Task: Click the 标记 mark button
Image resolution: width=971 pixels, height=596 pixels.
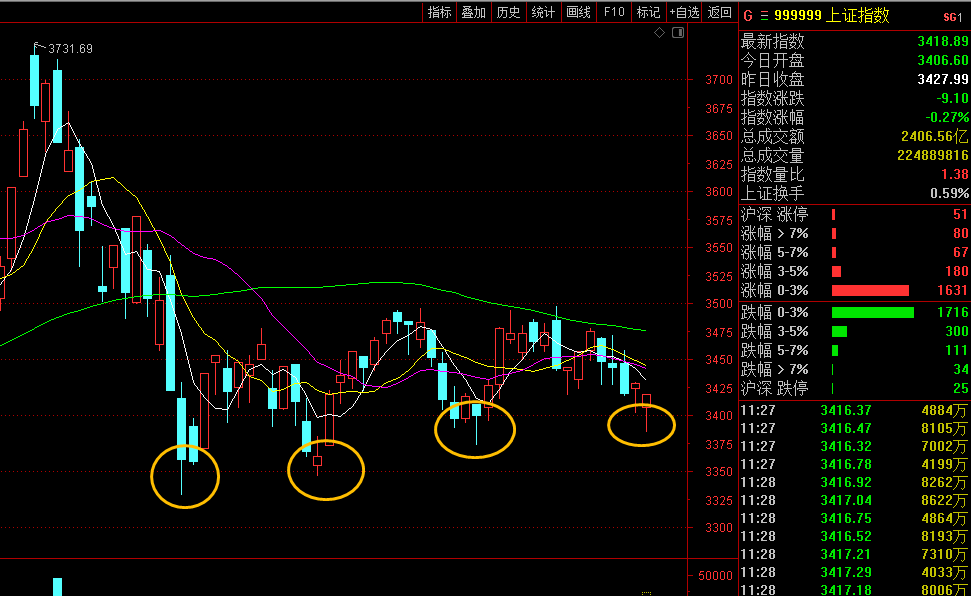Action: click(649, 12)
